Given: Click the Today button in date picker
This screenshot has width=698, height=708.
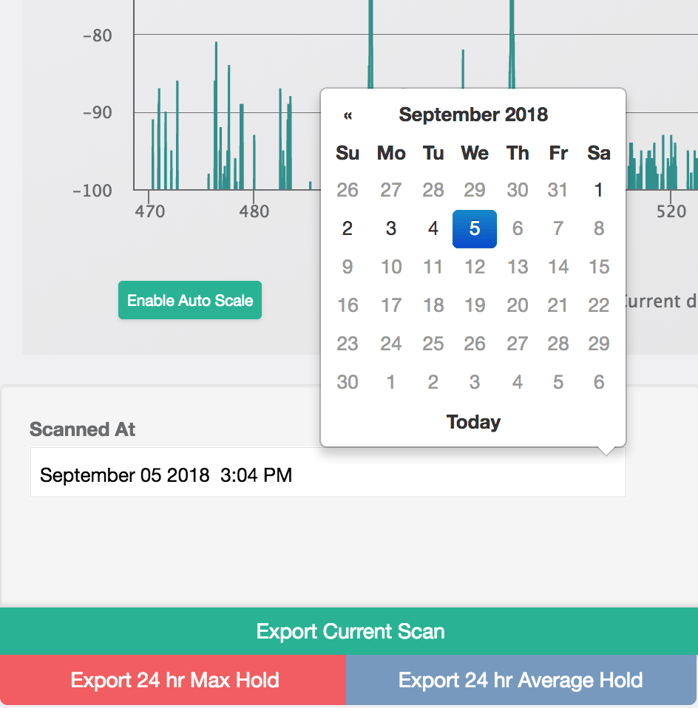Looking at the screenshot, I should pos(473,422).
